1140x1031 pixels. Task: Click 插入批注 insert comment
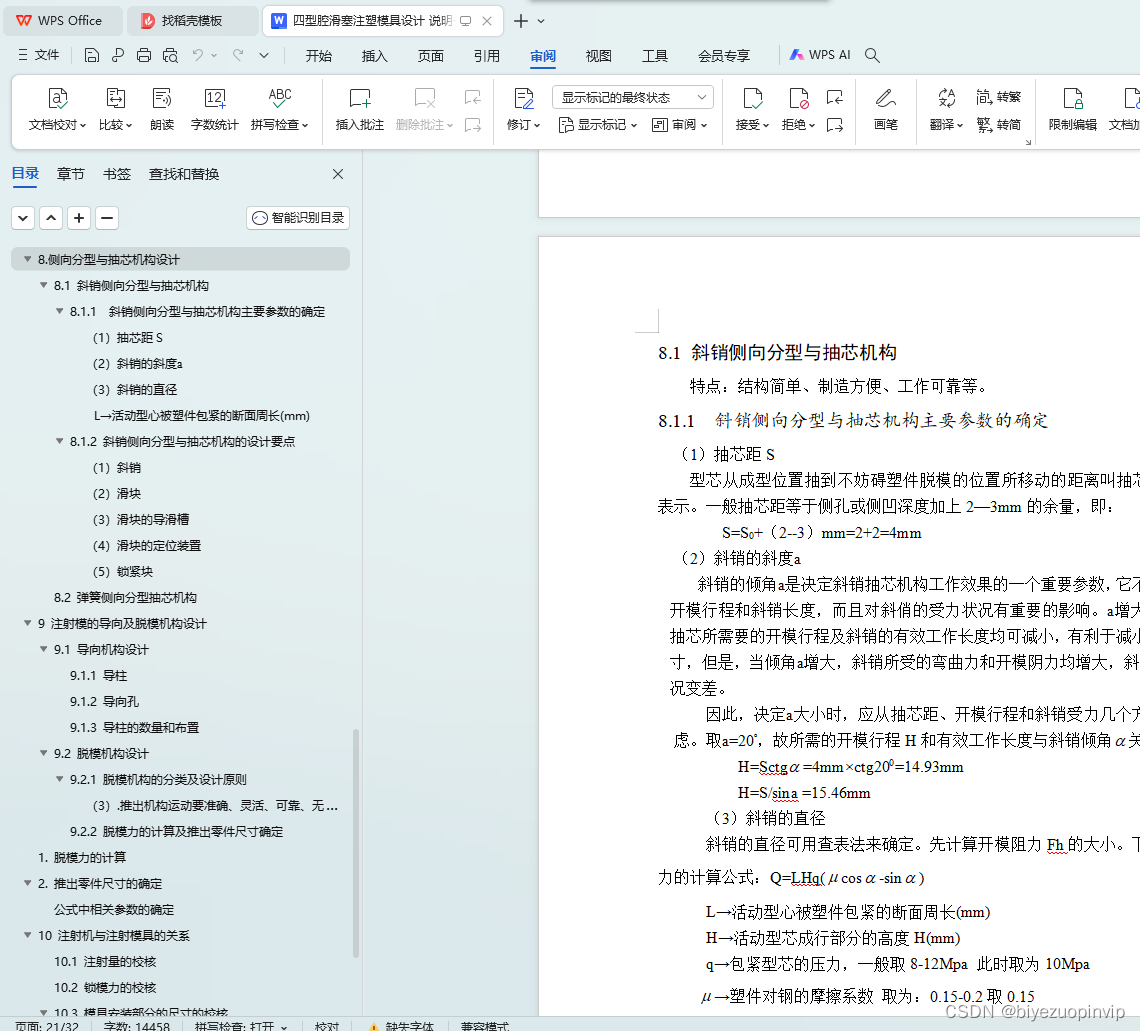coord(360,109)
